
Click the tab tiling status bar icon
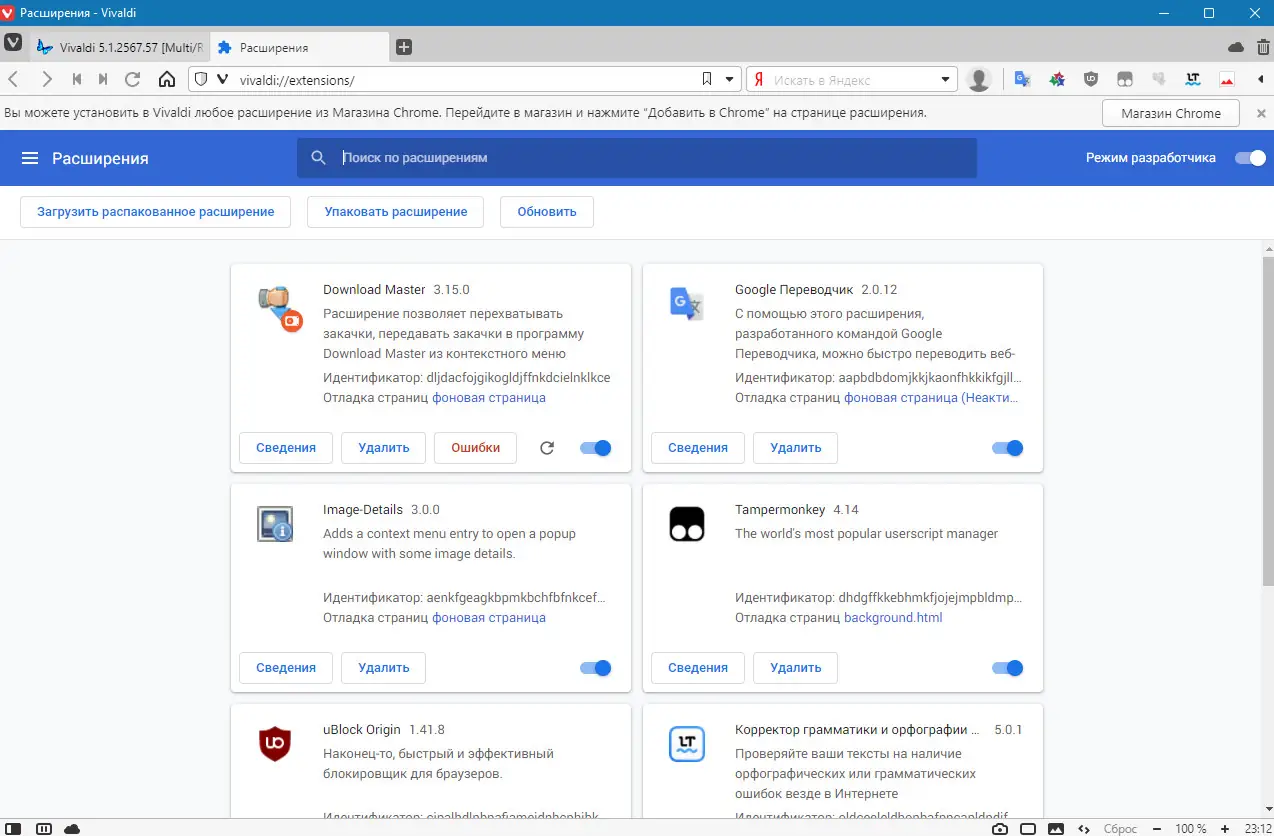[x=43, y=828]
